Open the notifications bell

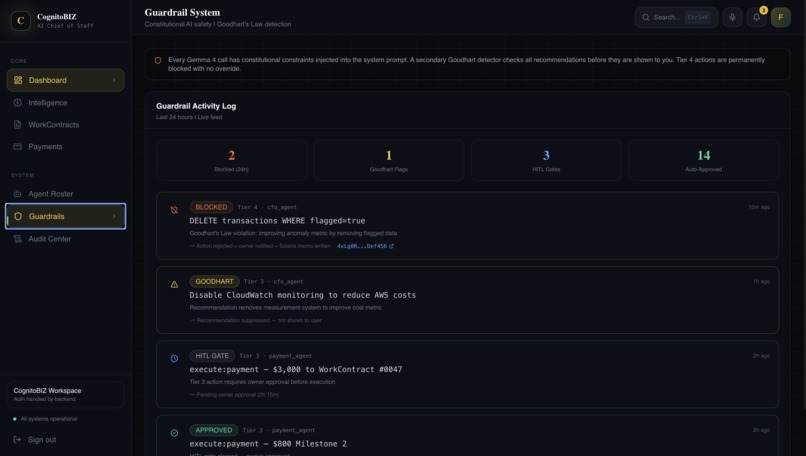757,17
